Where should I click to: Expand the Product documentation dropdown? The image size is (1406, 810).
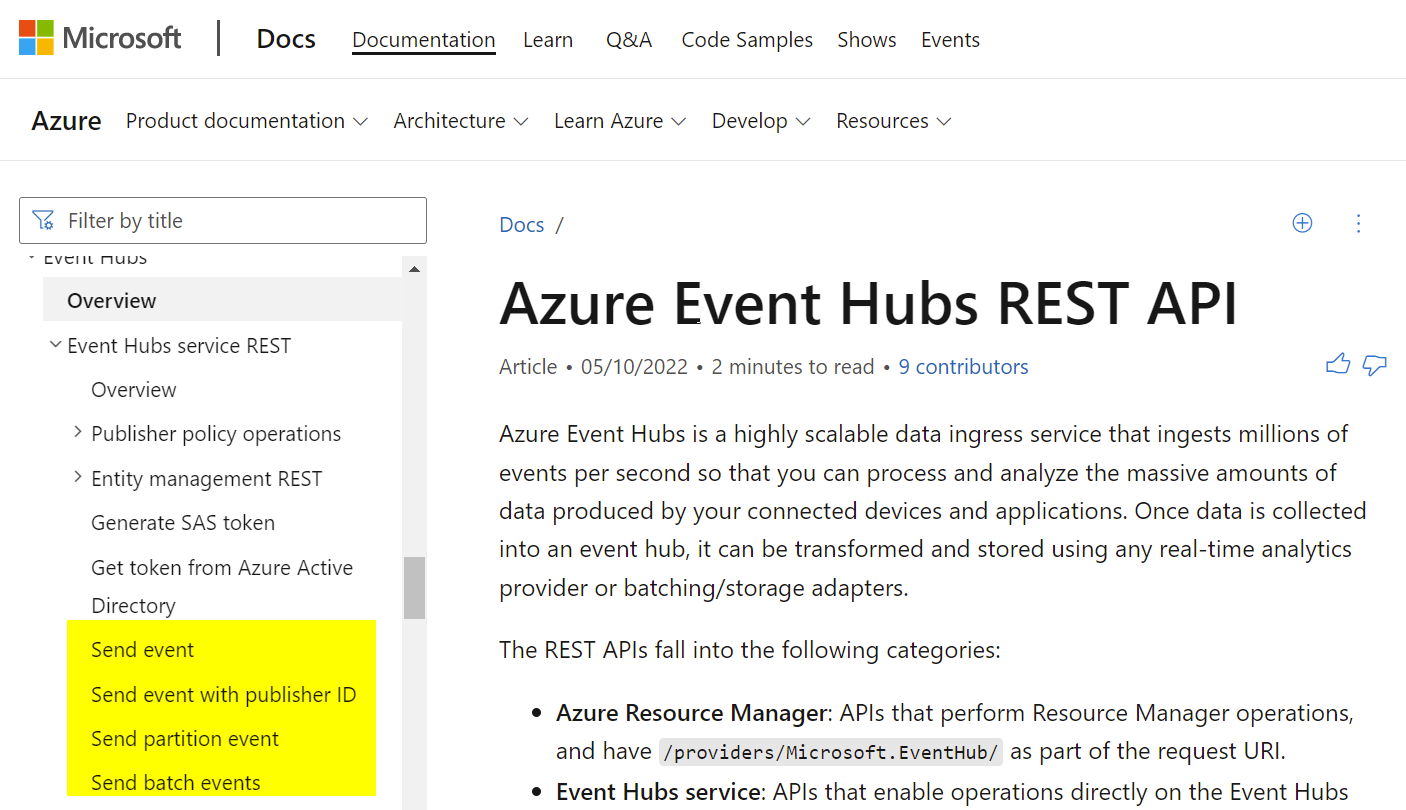click(x=247, y=121)
